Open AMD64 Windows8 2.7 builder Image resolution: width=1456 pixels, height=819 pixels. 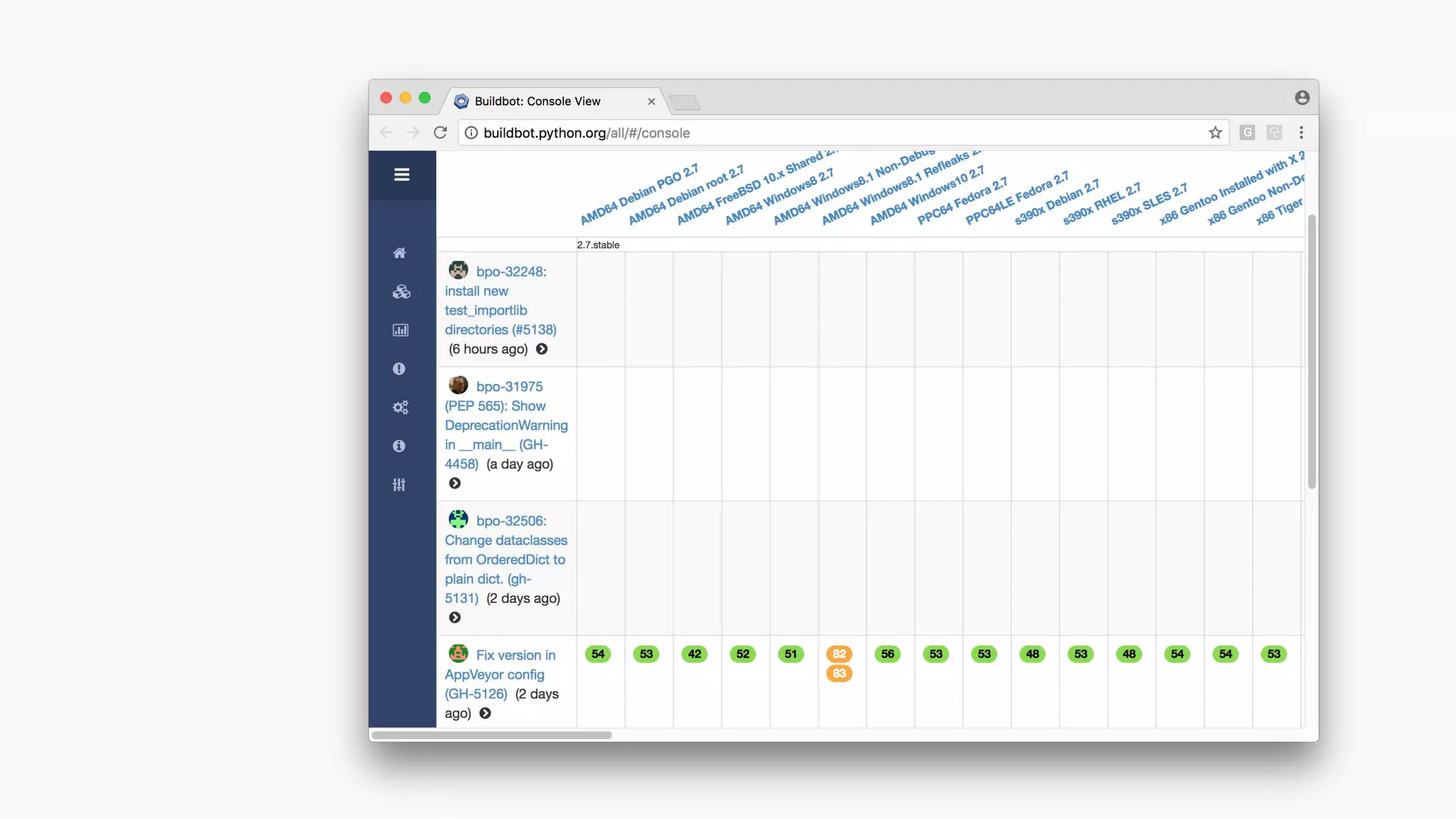pyautogui.click(x=779, y=197)
